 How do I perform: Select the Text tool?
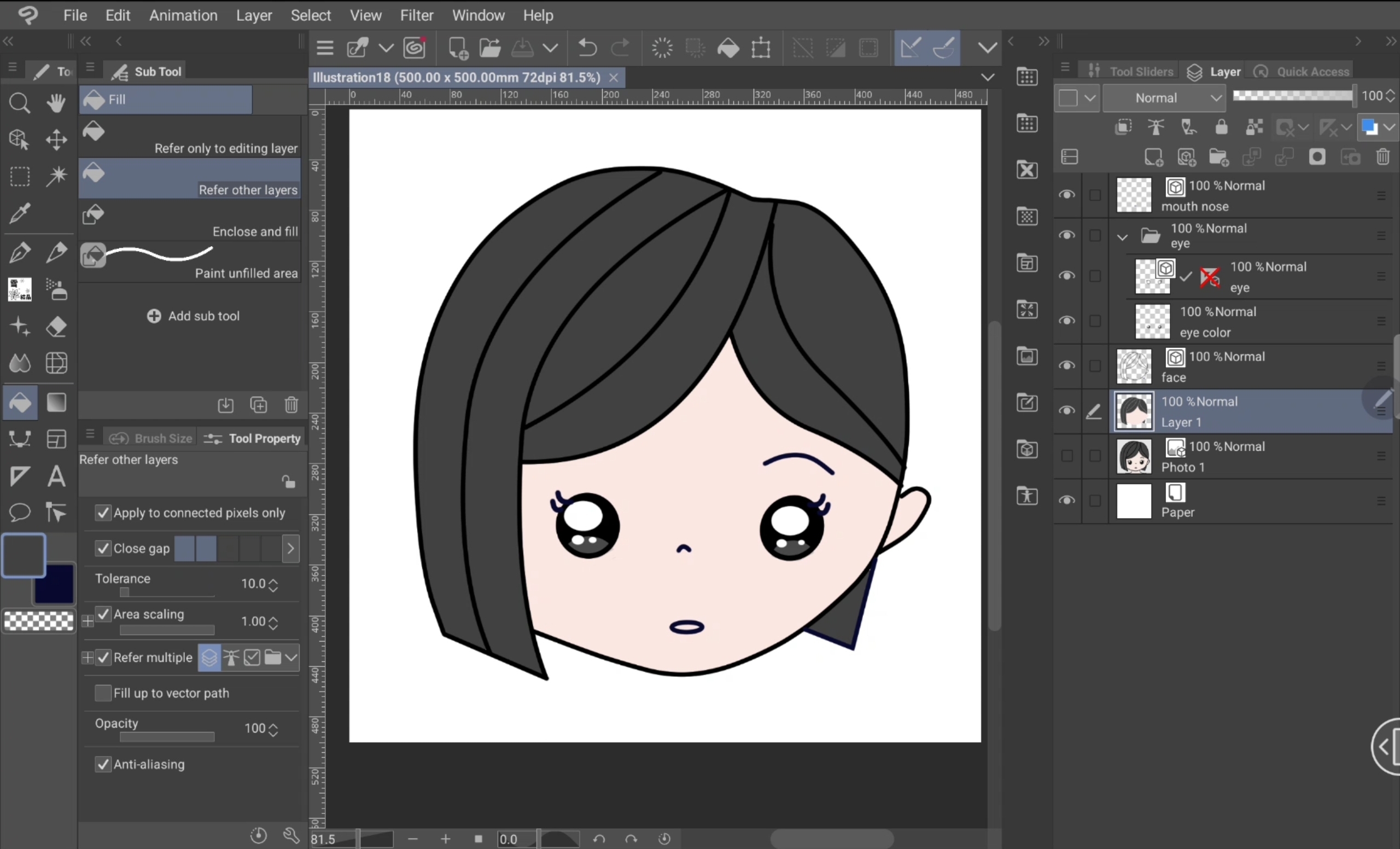tap(56, 475)
